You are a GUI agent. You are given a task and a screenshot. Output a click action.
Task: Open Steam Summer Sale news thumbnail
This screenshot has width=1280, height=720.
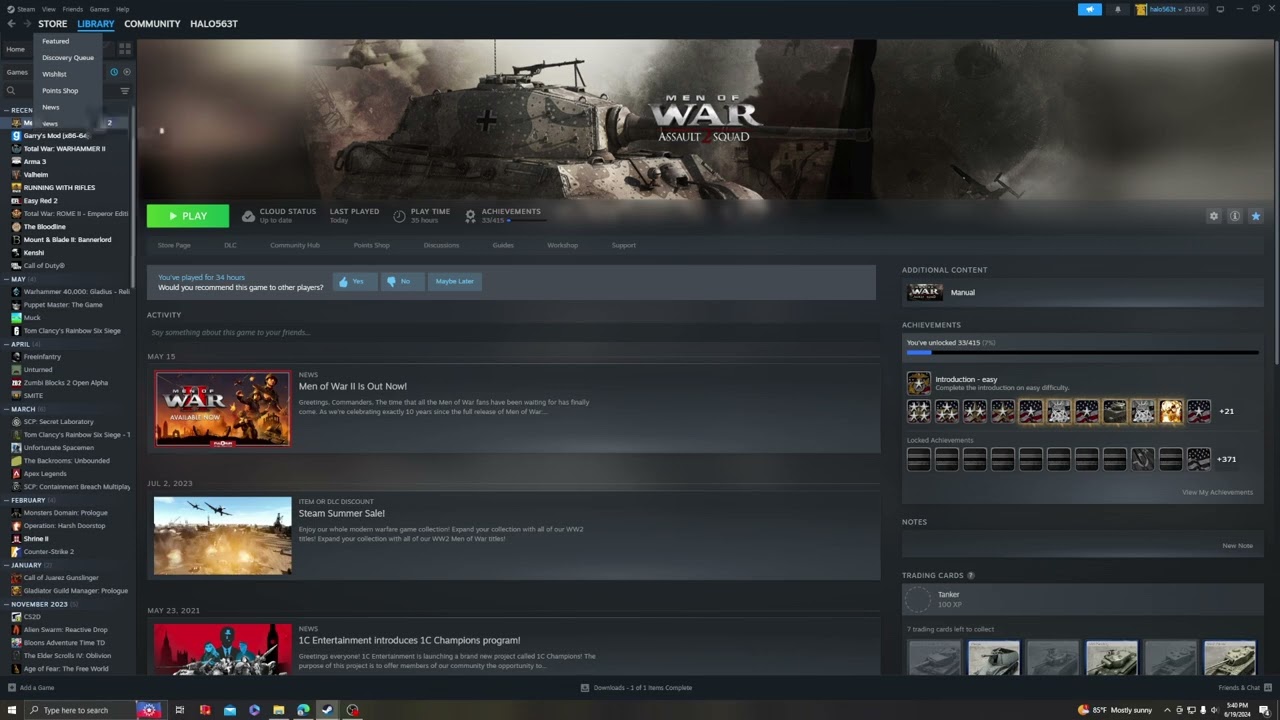pyautogui.click(x=223, y=535)
